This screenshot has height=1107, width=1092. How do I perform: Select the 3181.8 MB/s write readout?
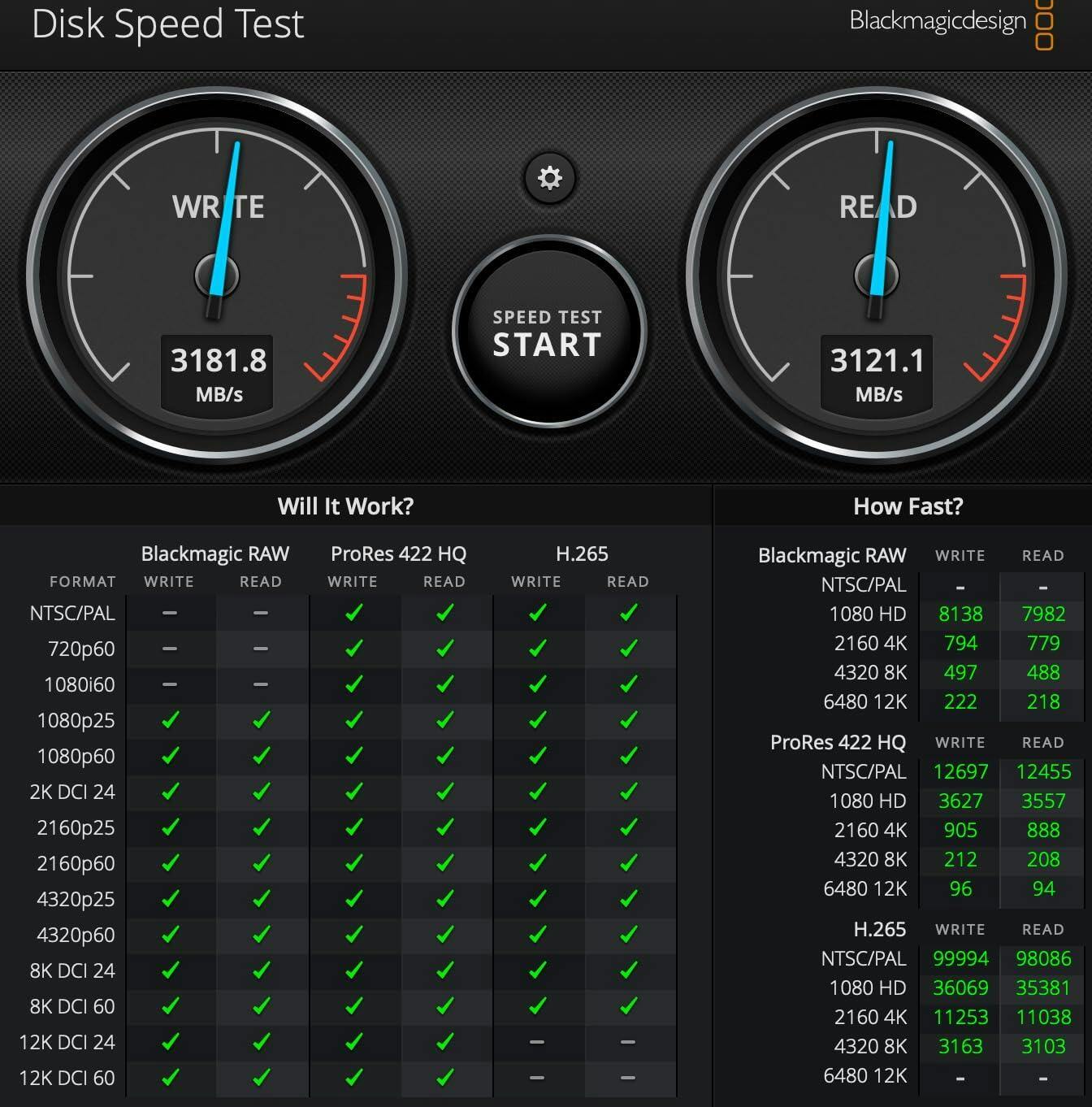coord(218,373)
